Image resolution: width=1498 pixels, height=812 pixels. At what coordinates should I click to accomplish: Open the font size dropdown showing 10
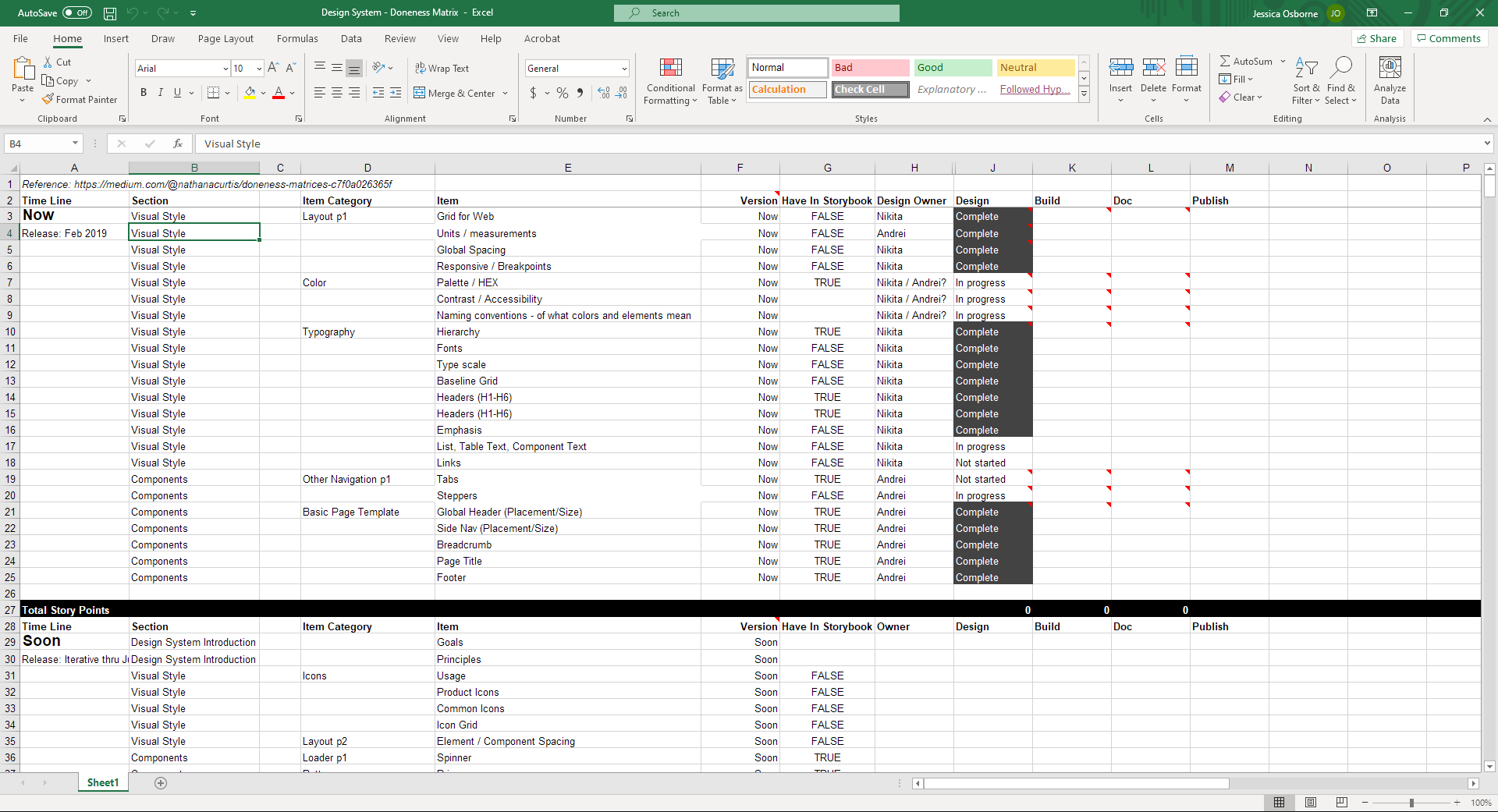coord(259,69)
